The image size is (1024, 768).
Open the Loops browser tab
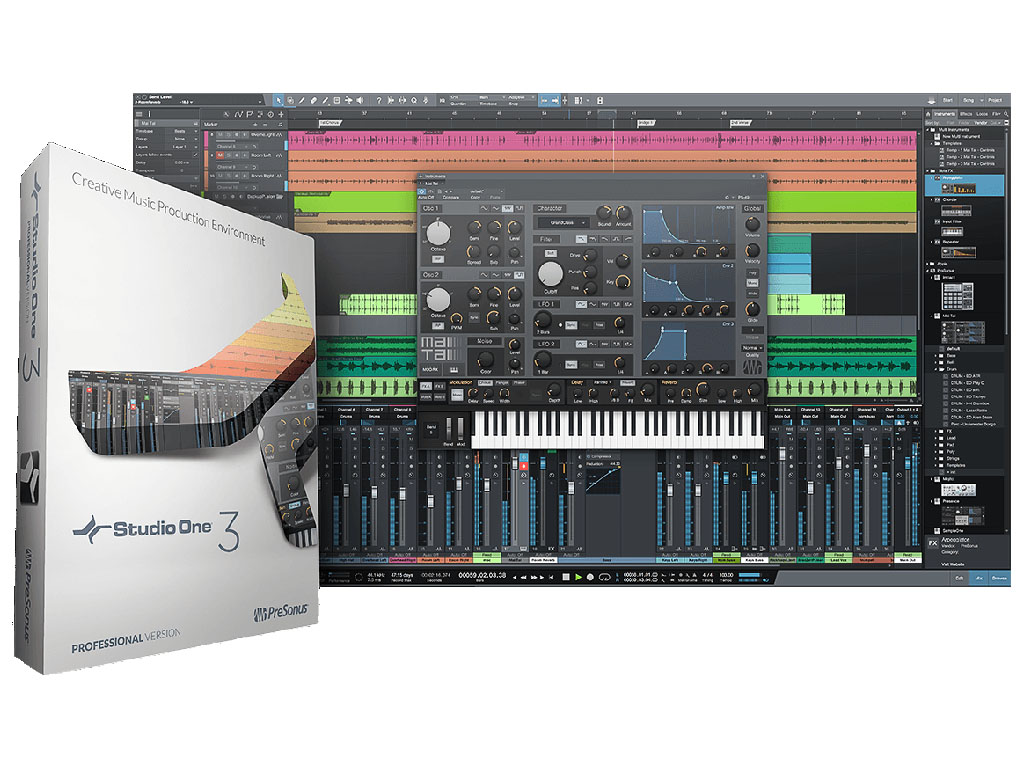pos(982,114)
